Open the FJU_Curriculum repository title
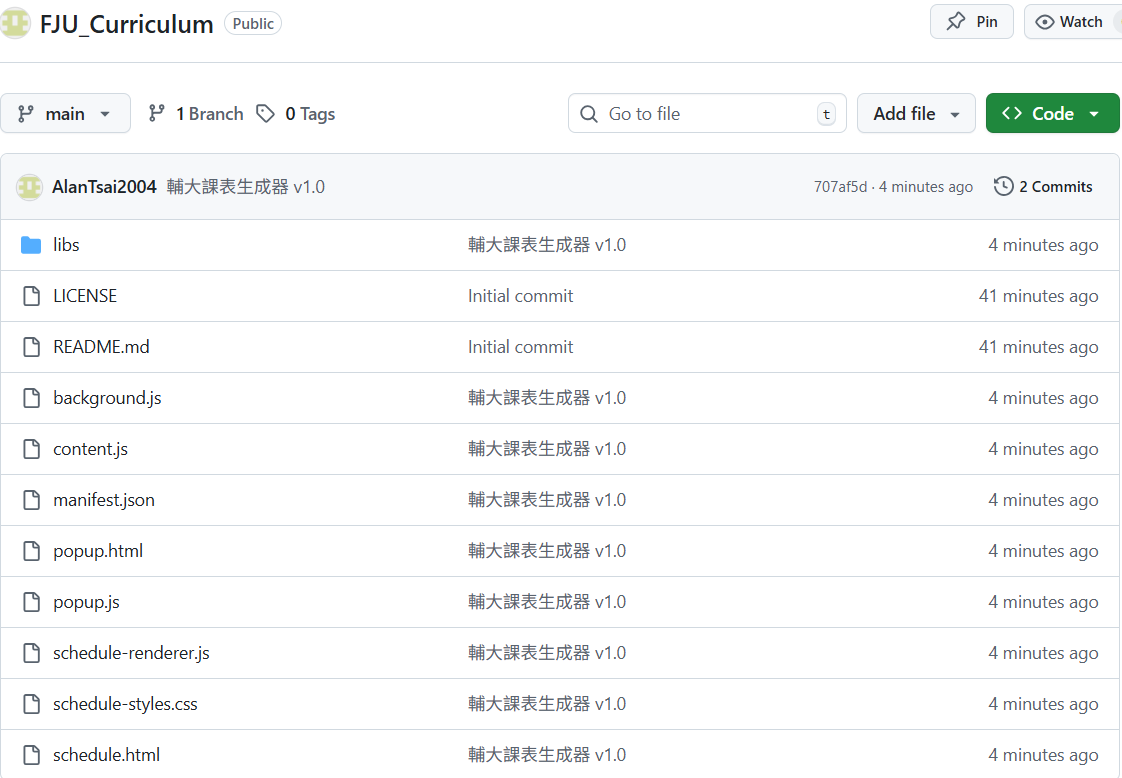Viewport: 1122px width, 778px height. [127, 24]
